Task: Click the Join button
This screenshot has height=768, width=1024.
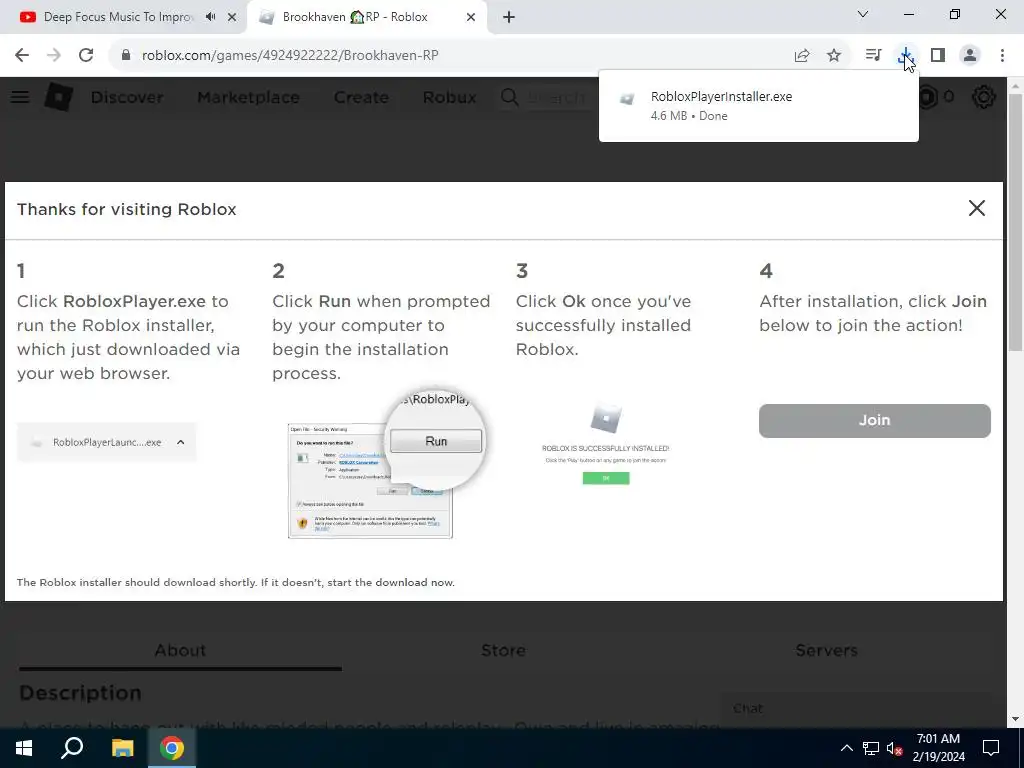Action: click(x=874, y=421)
